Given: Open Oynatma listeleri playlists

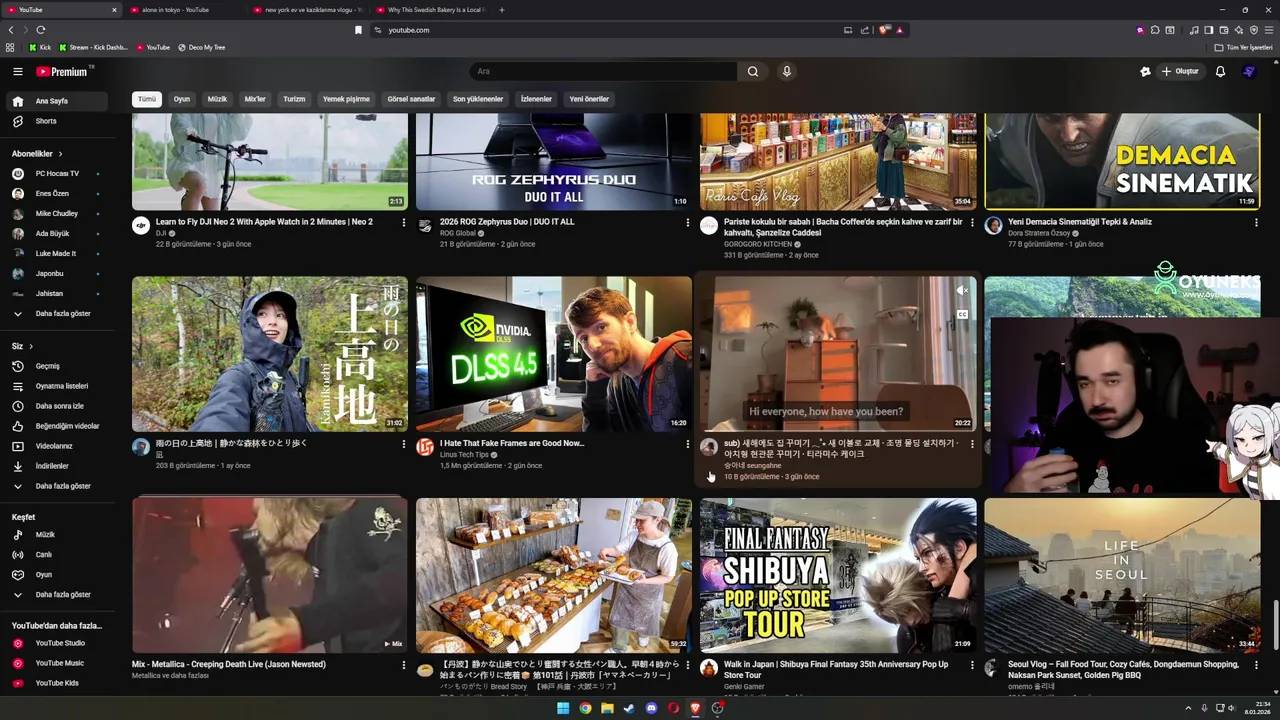Looking at the screenshot, I should pyautogui.click(x=58, y=386).
